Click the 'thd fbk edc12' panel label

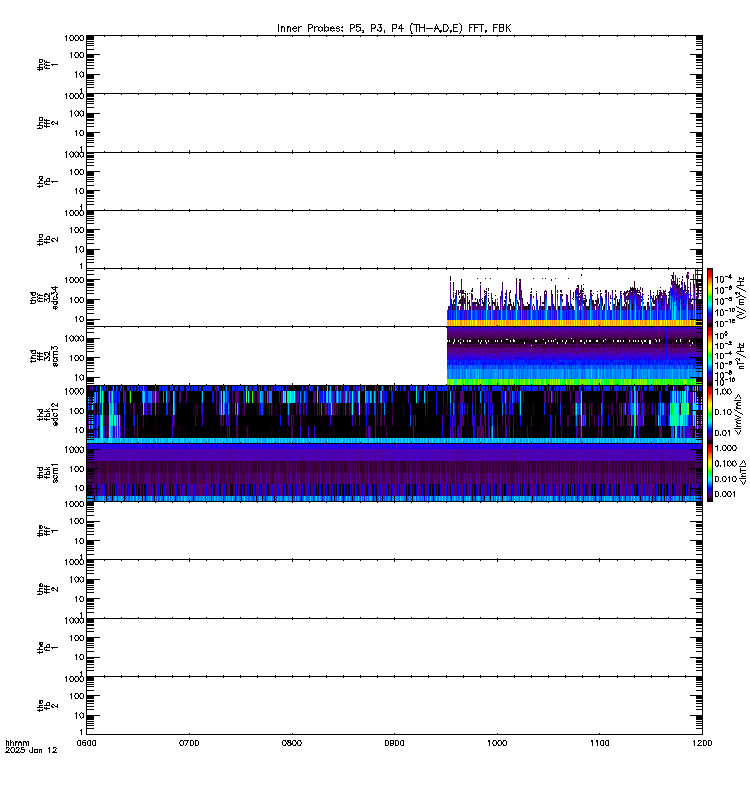(47, 414)
